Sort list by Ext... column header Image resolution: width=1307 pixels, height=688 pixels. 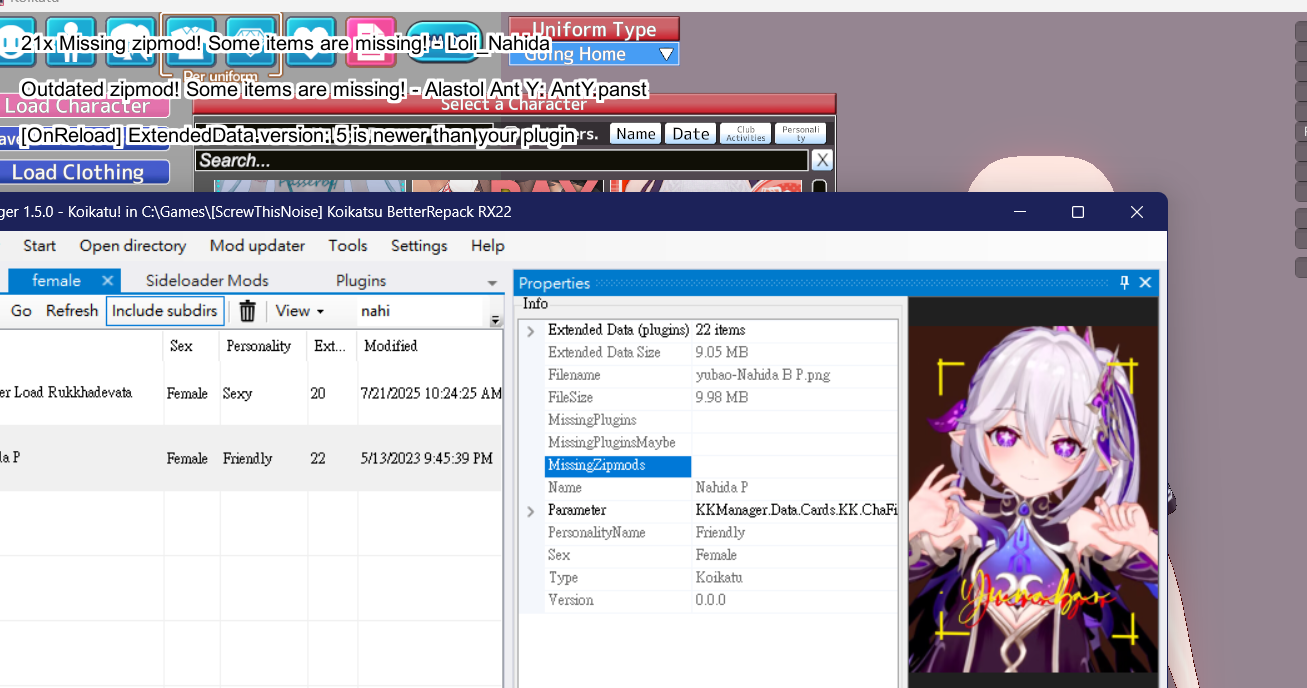point(332,346)
